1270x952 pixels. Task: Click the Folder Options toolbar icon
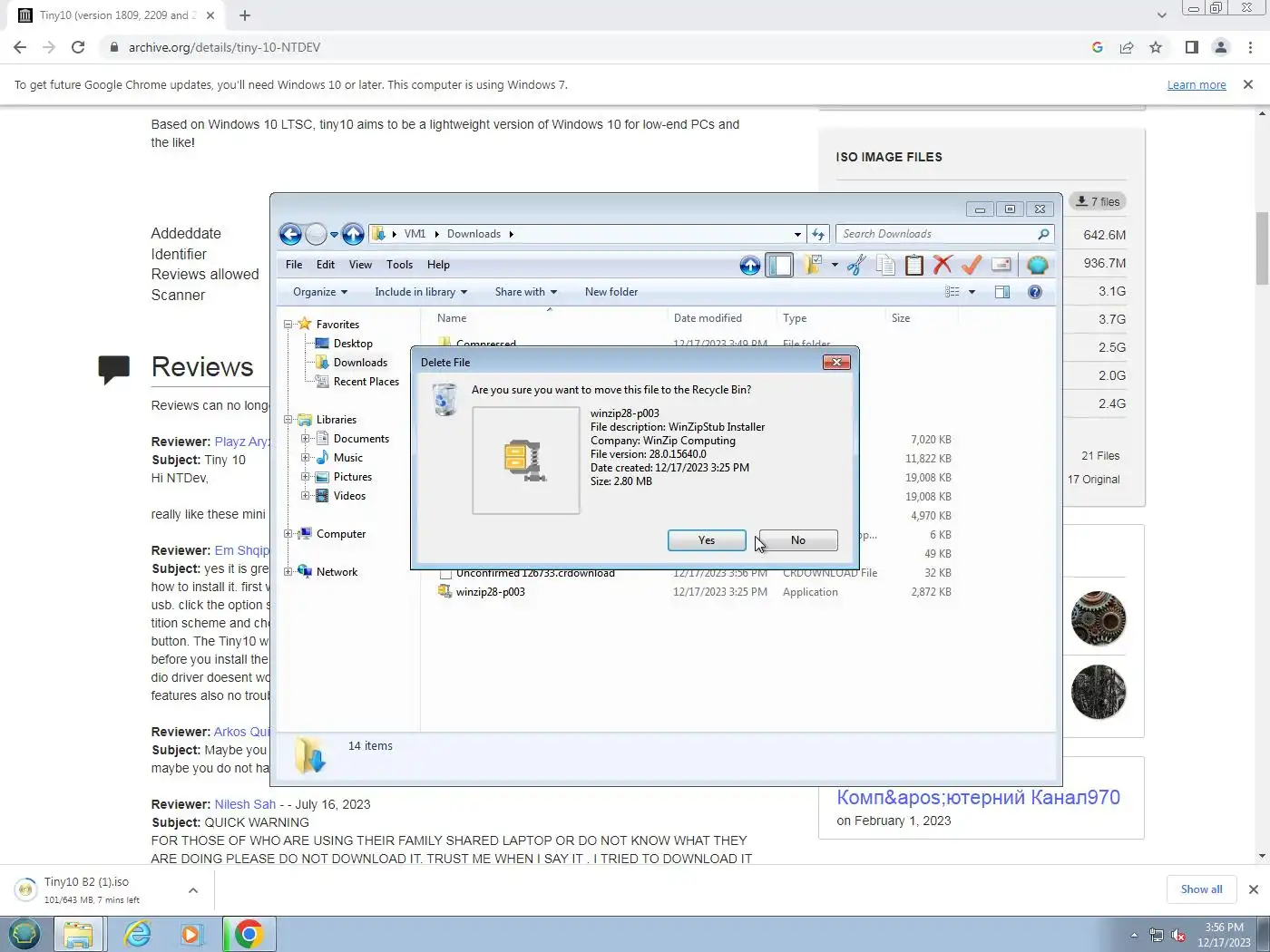coord(813,265)
